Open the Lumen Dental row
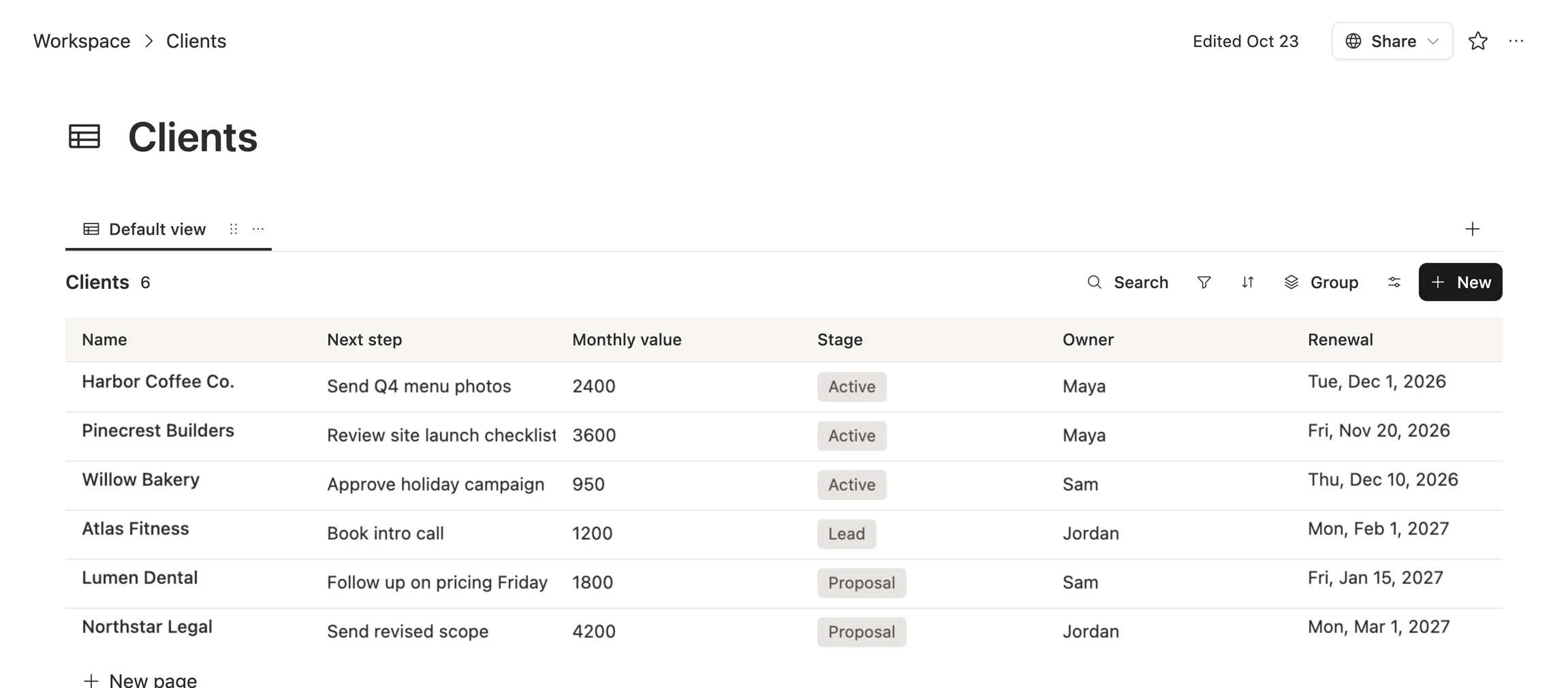 pyautogui.click(x=140, y=578)
